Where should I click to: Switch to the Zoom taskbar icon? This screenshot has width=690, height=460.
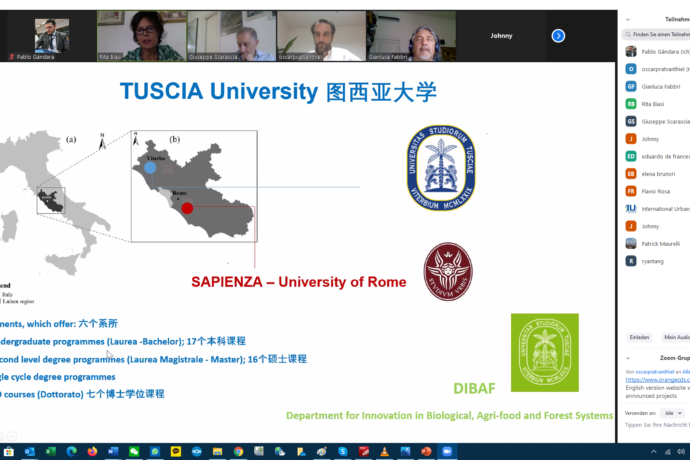tap(447, 452)
